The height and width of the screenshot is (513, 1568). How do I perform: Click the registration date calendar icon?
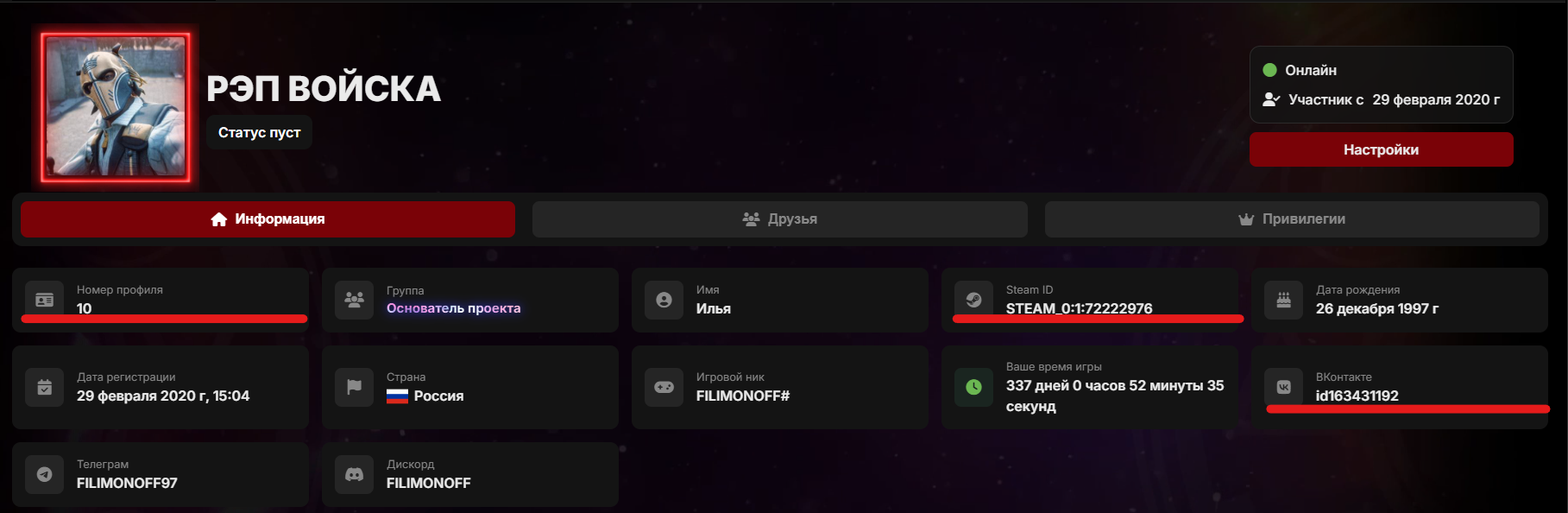tap(44, 387)
